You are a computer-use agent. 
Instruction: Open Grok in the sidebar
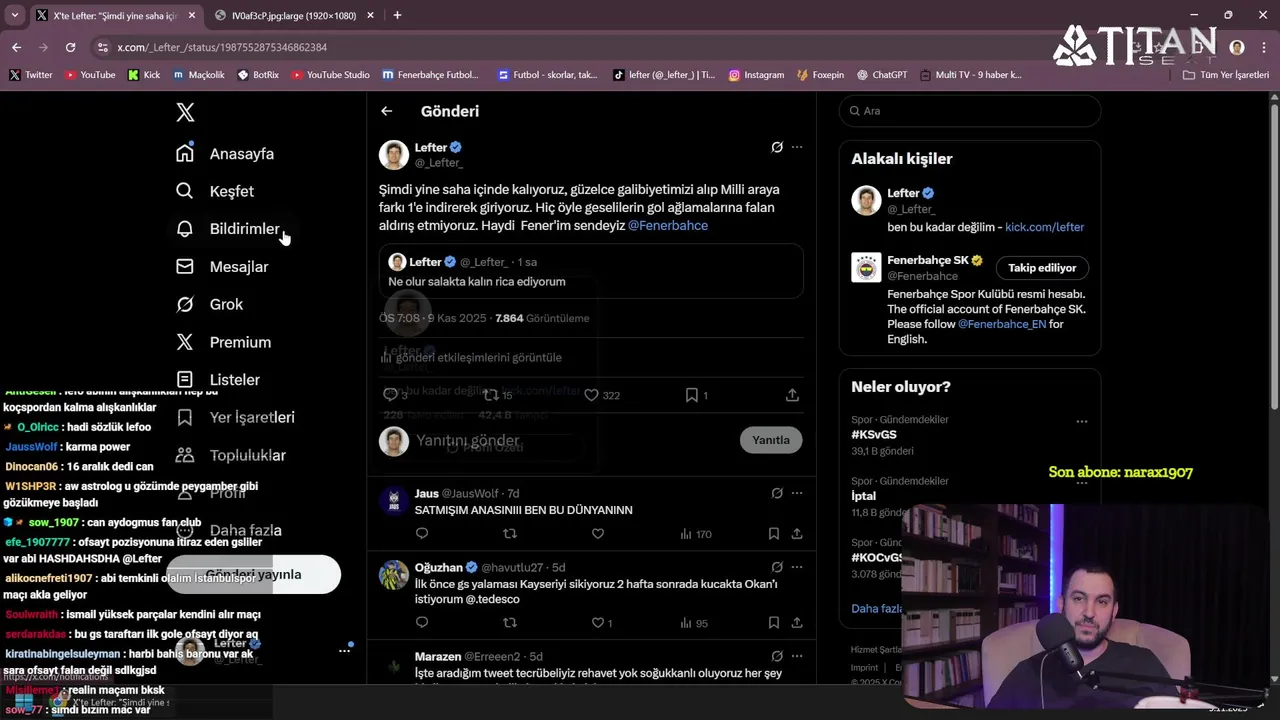[x=209, y=304]
